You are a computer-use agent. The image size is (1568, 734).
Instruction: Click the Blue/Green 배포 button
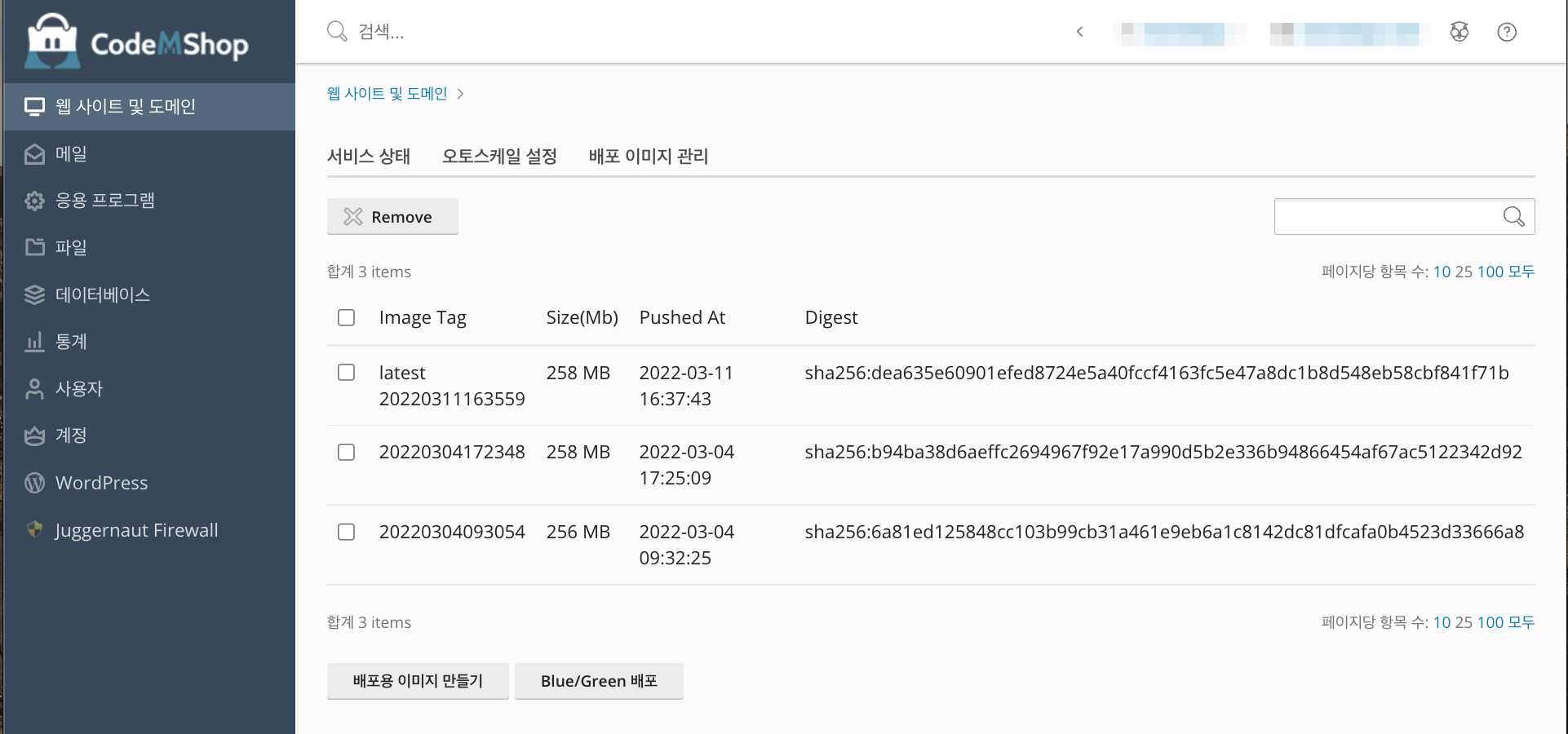599,681
